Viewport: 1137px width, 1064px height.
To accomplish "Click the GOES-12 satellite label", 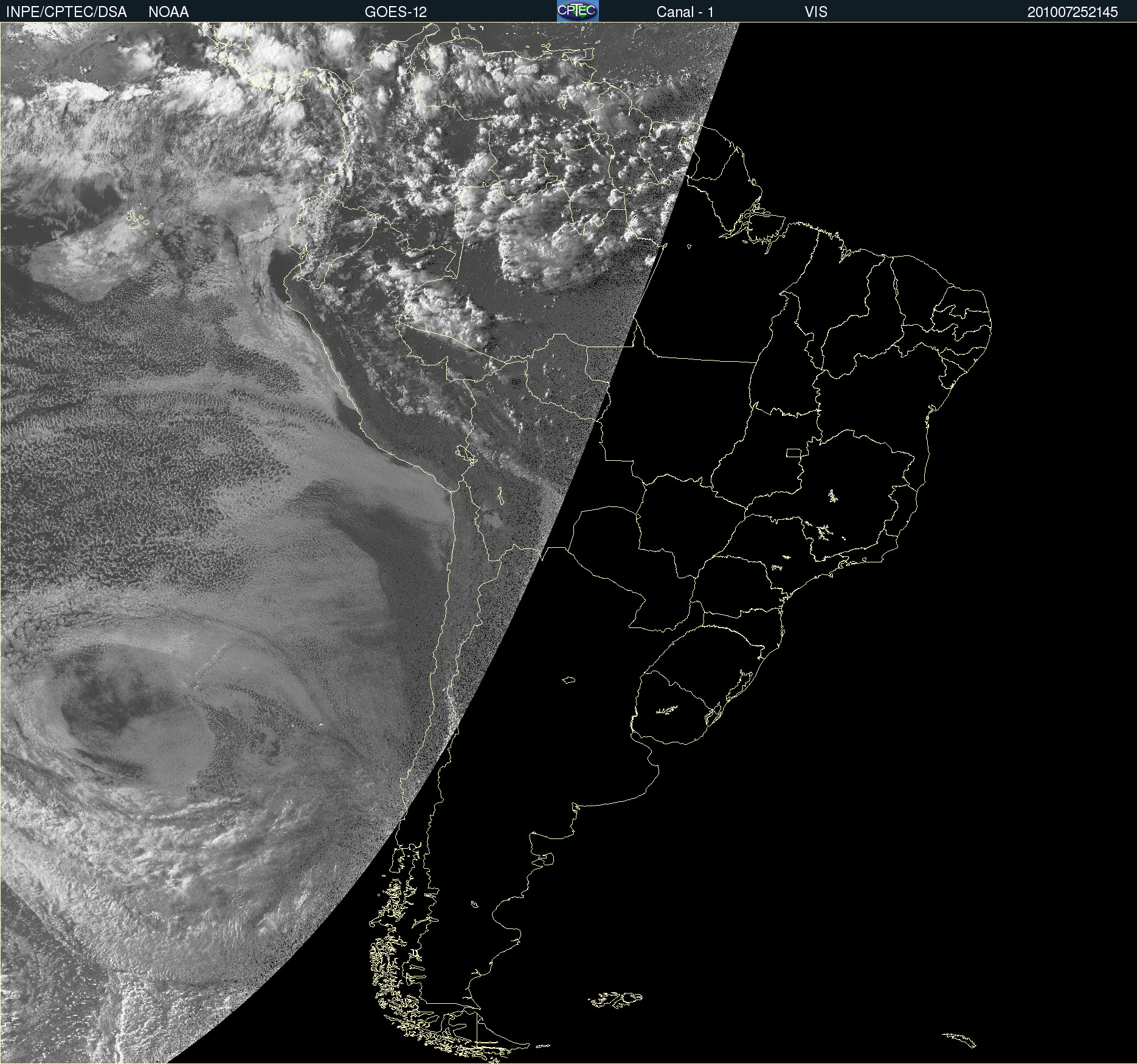I will click(396, 12).
